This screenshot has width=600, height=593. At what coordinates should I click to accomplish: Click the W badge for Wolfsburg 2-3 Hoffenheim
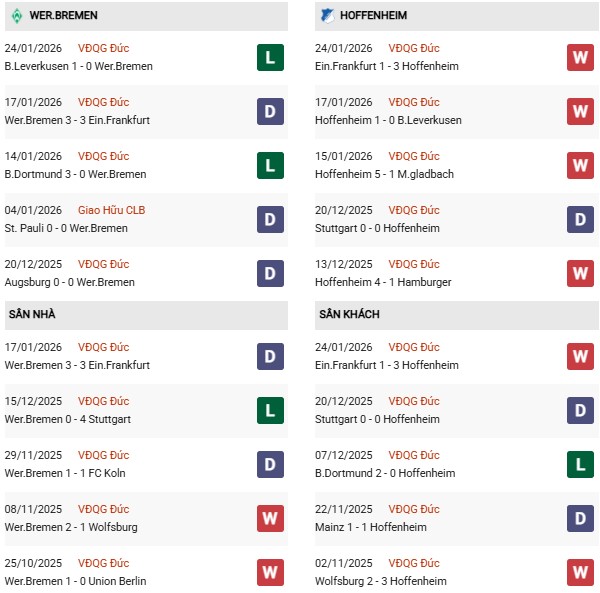click(580, 572)
